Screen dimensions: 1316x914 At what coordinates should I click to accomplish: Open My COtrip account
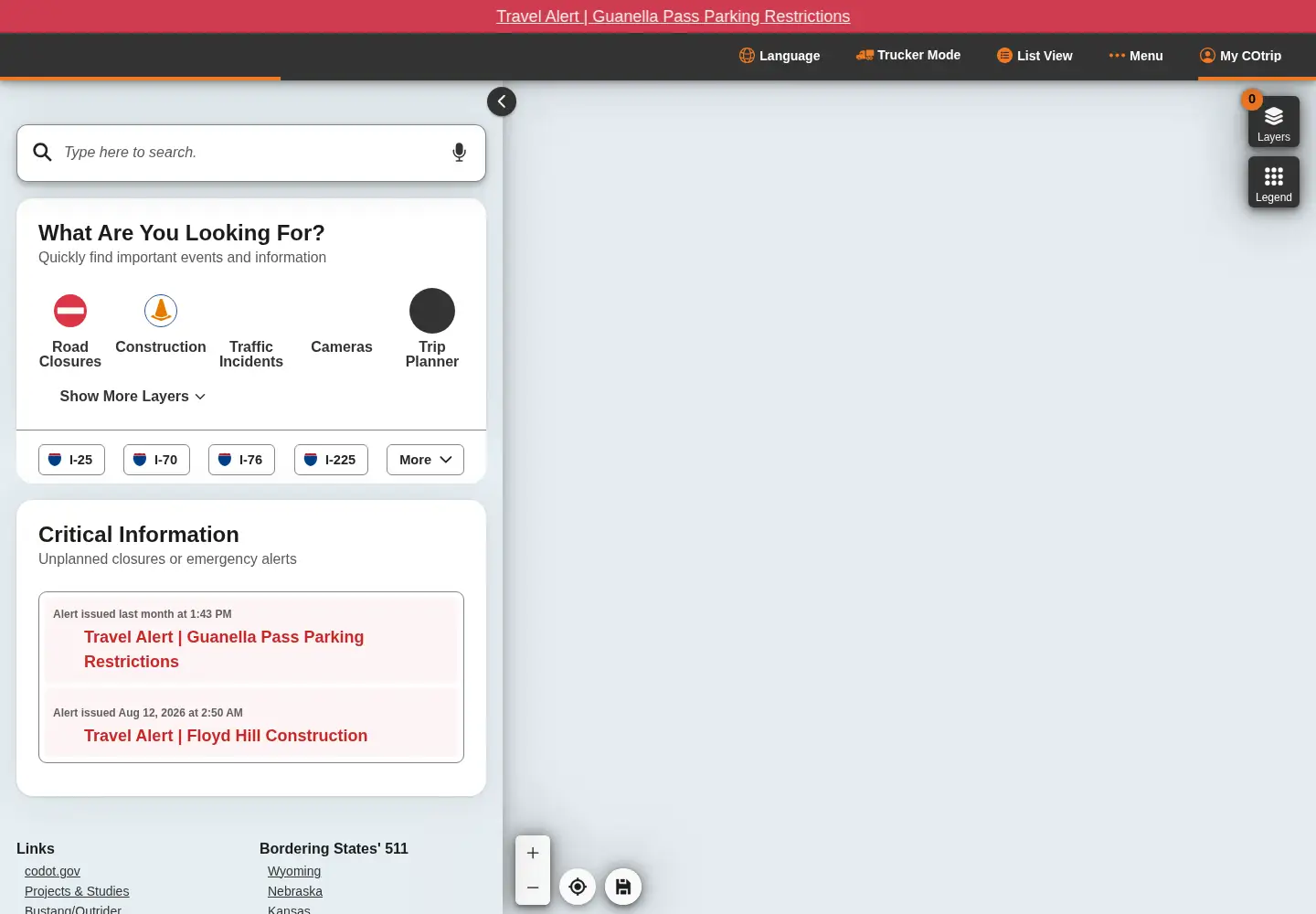pyautogui.click(x=1240, y=56)
